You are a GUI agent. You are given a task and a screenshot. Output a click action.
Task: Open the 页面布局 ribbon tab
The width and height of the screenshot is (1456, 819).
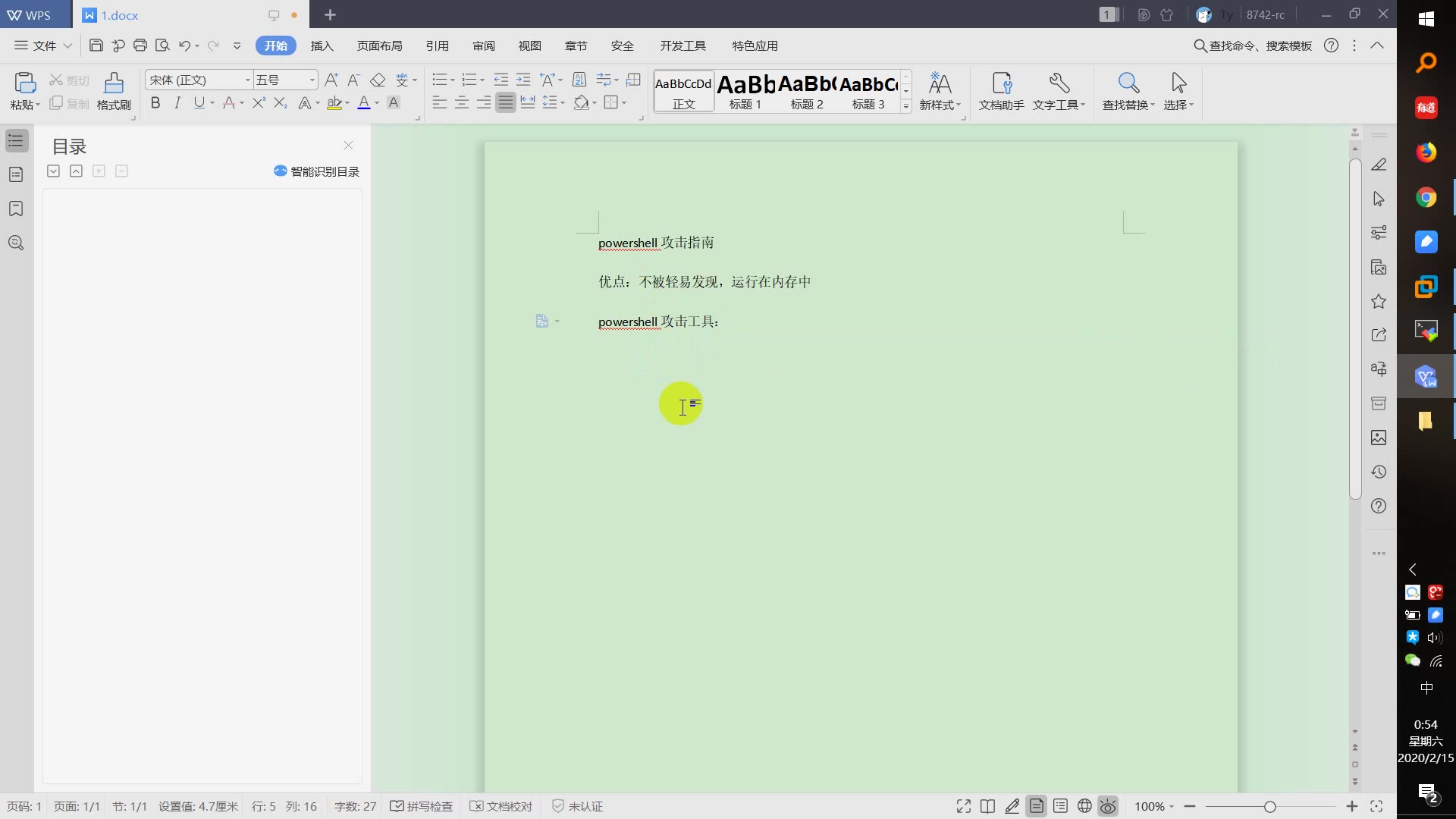(379, 45)
